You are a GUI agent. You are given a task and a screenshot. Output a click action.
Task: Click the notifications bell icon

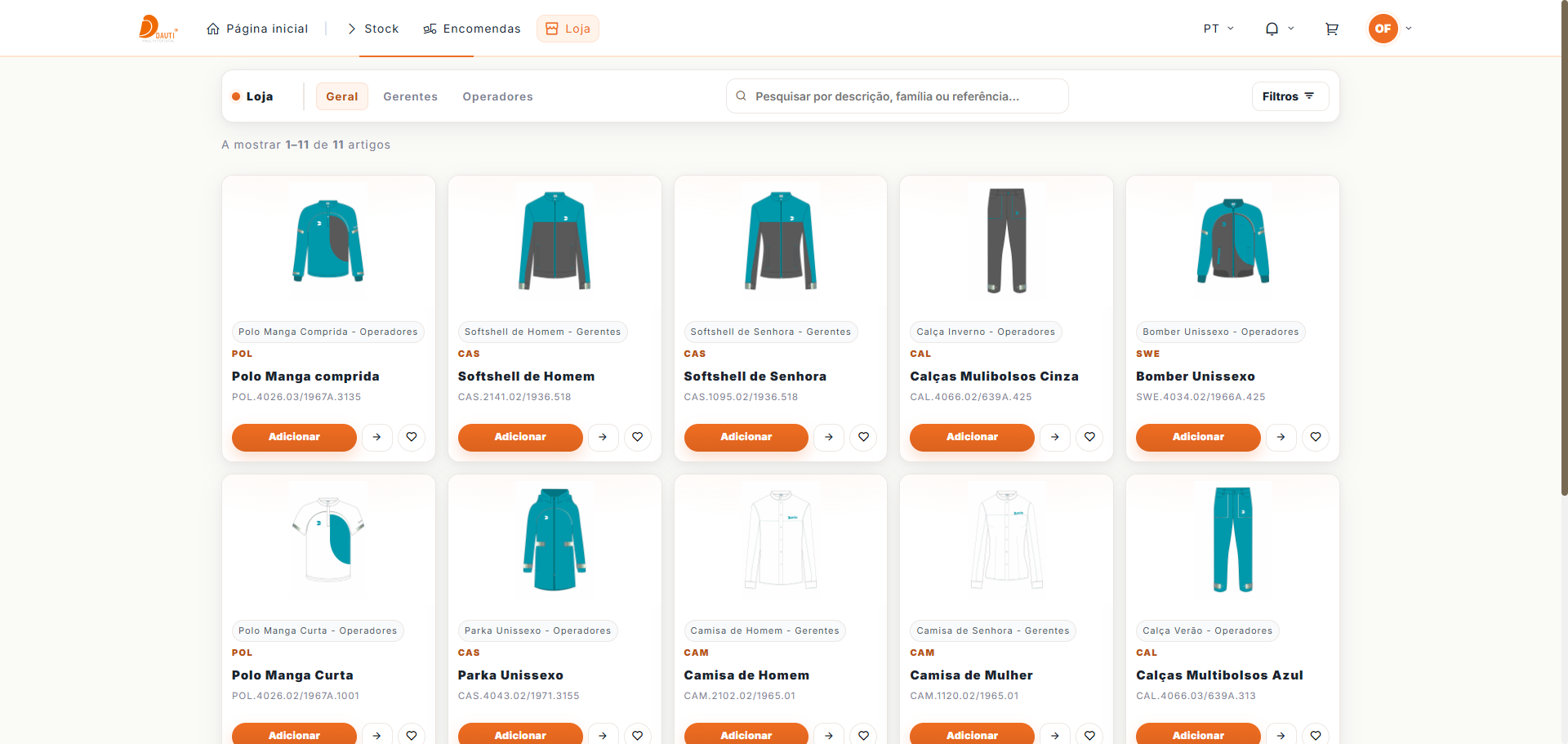tap(1272, 29)
